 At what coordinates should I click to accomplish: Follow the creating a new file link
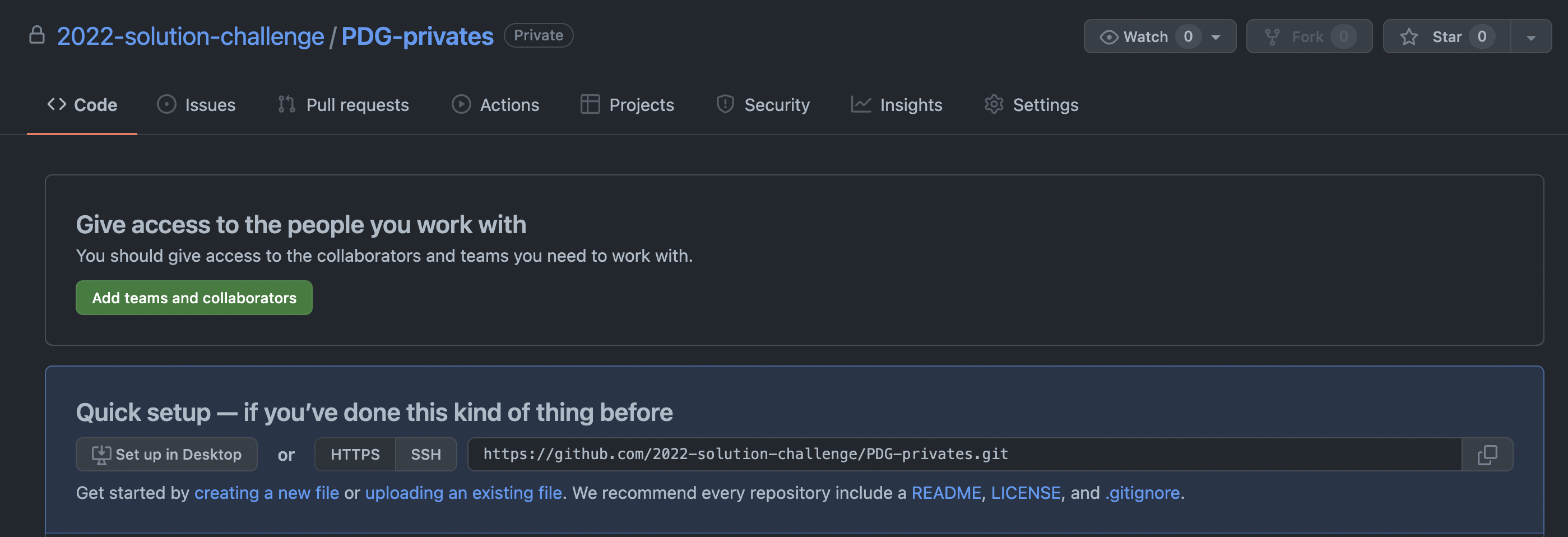[267, 493]
